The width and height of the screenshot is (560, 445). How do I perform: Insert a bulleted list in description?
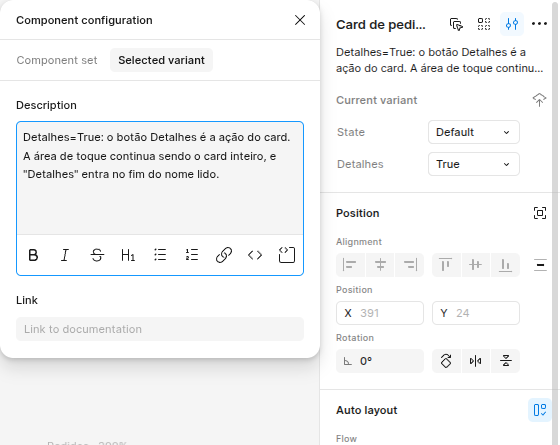click(x=160, y=255)
